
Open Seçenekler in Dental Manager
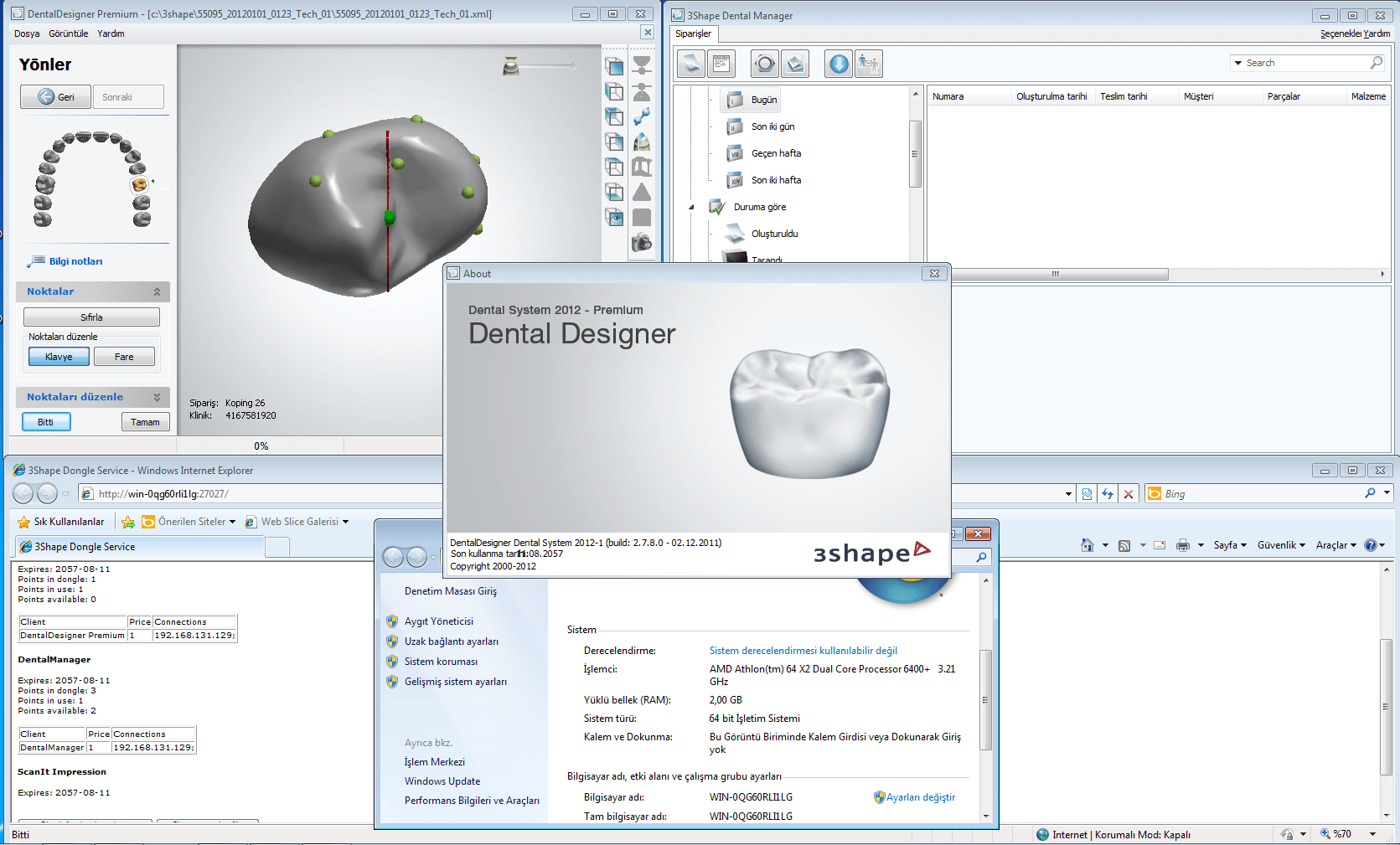(x=1339, y=33)
